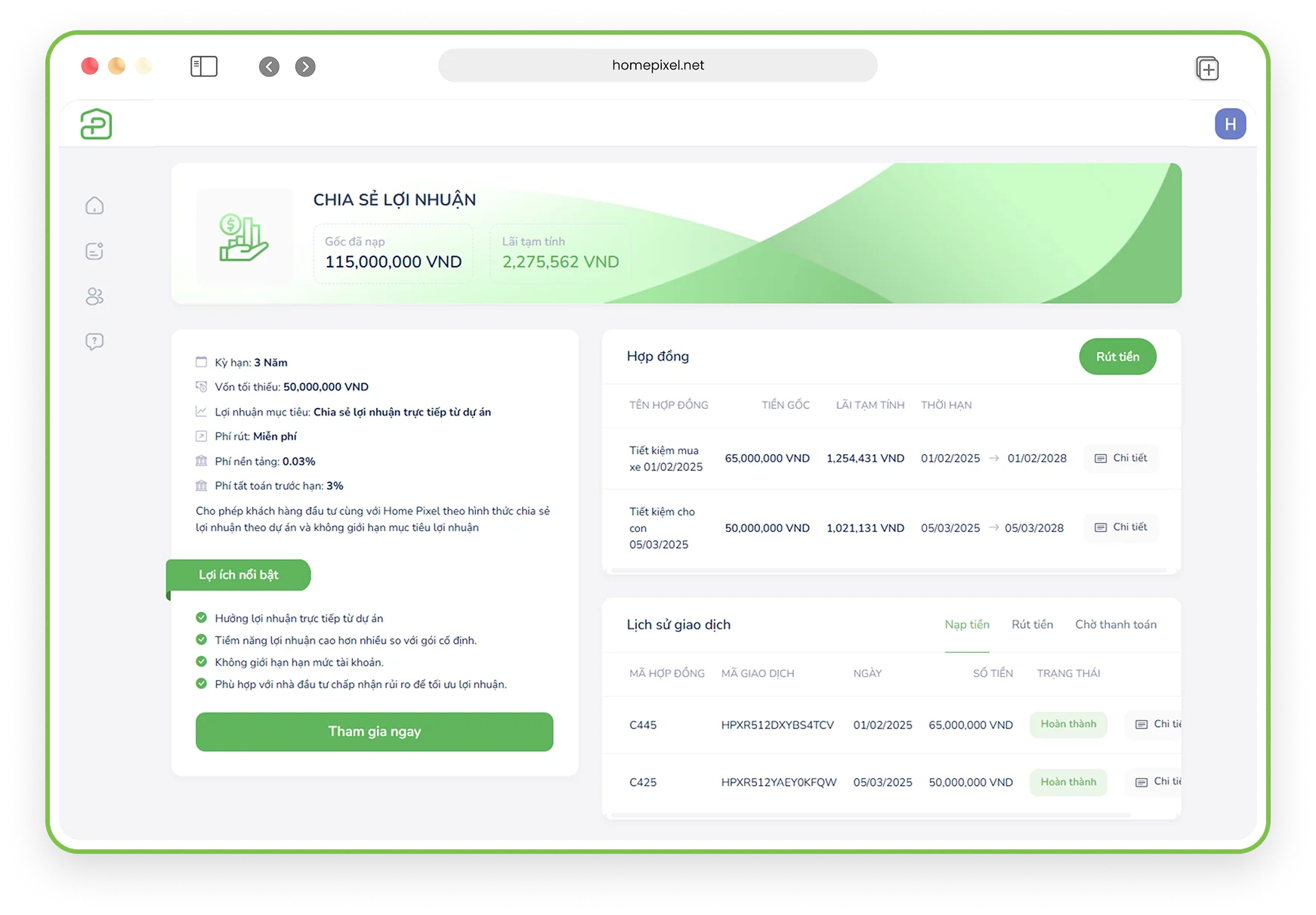Screen dimensions: 1316x915
Task: Click the Home Pixel logo icon
Action: (96, 124)
